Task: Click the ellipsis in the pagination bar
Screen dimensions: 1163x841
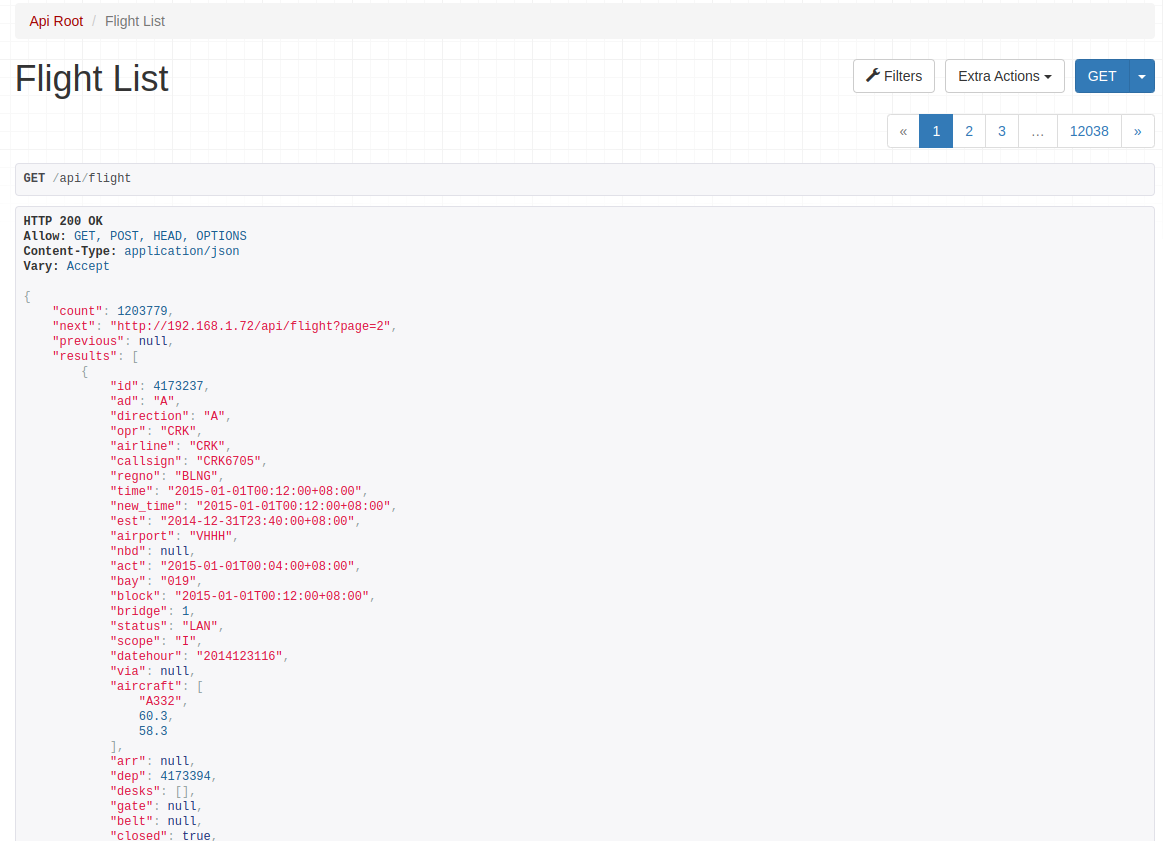Action: (1037, 131)
